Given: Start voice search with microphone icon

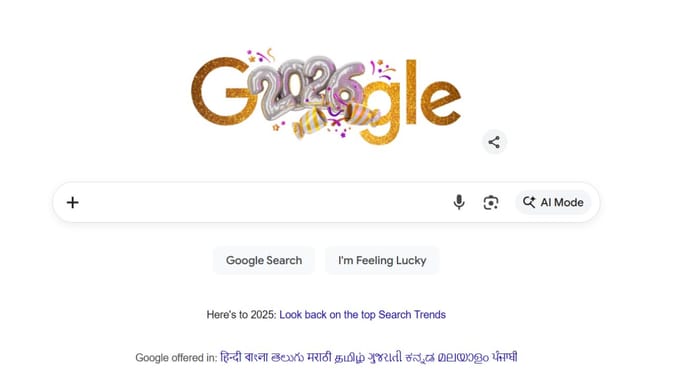Looking at the screenshot, I should 459,202.
